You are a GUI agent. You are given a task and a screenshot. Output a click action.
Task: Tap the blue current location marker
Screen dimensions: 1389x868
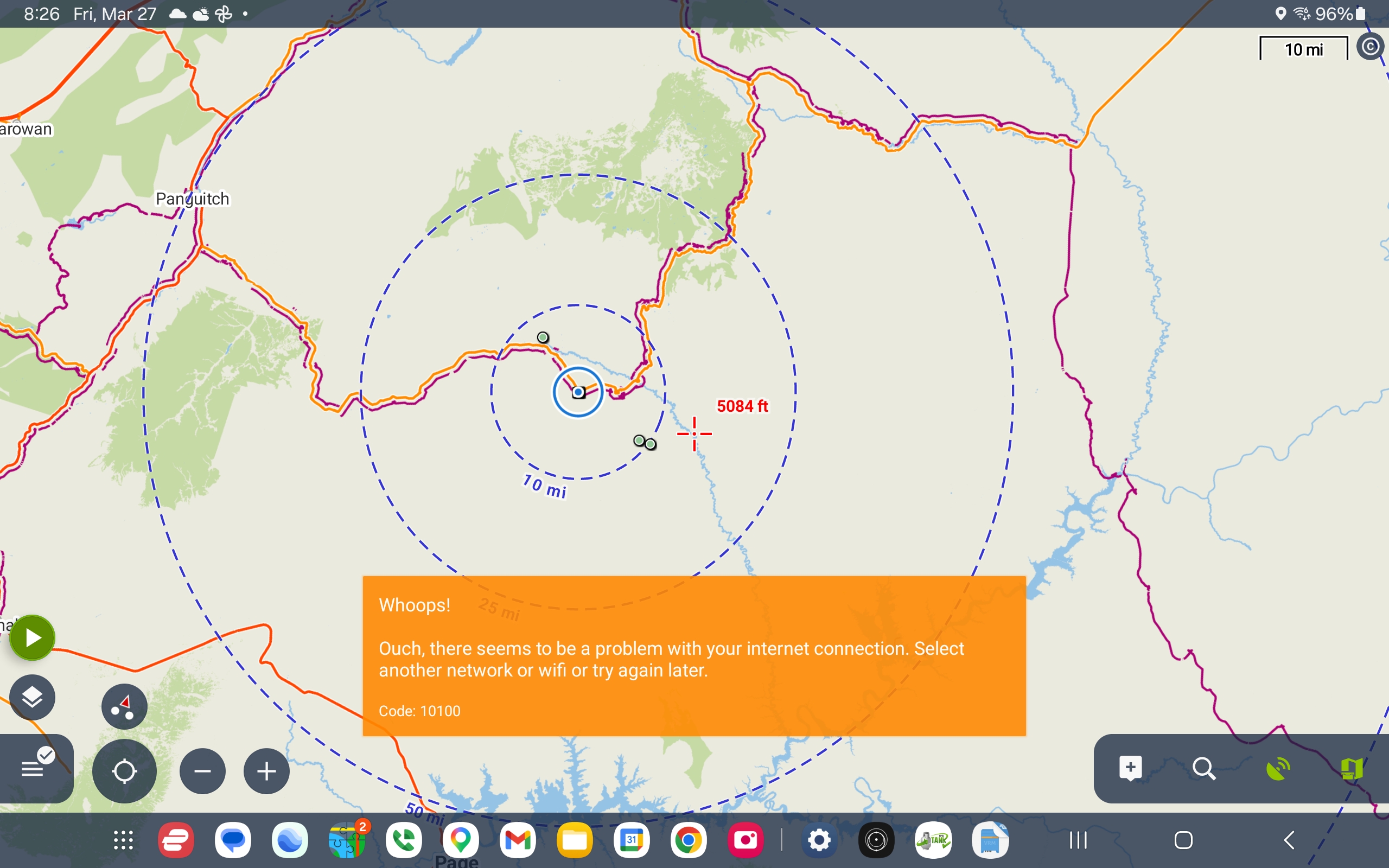(x=578, y=392)
